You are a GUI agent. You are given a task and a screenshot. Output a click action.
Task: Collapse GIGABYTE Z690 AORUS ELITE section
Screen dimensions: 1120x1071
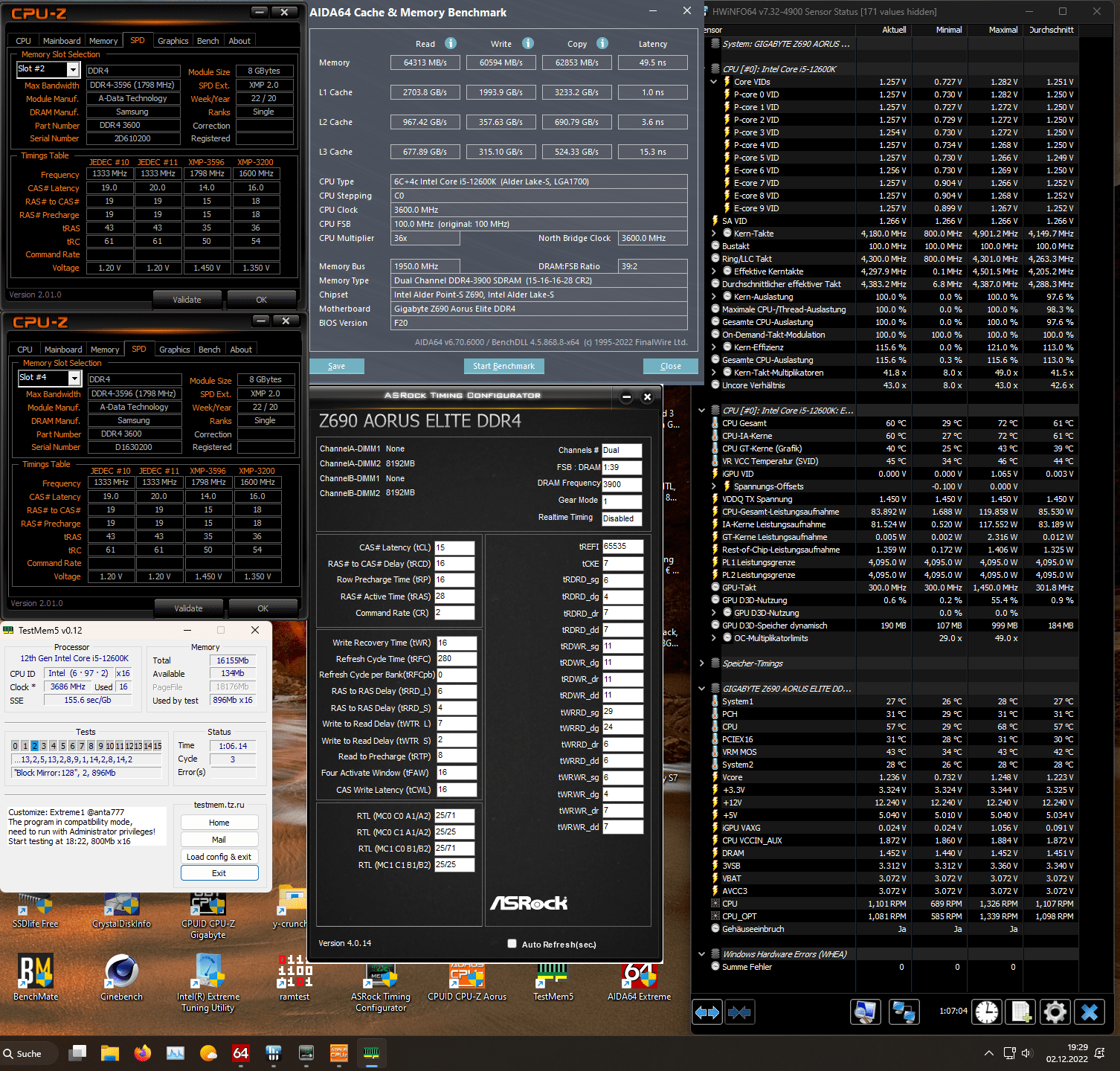[x=701, y=689]
